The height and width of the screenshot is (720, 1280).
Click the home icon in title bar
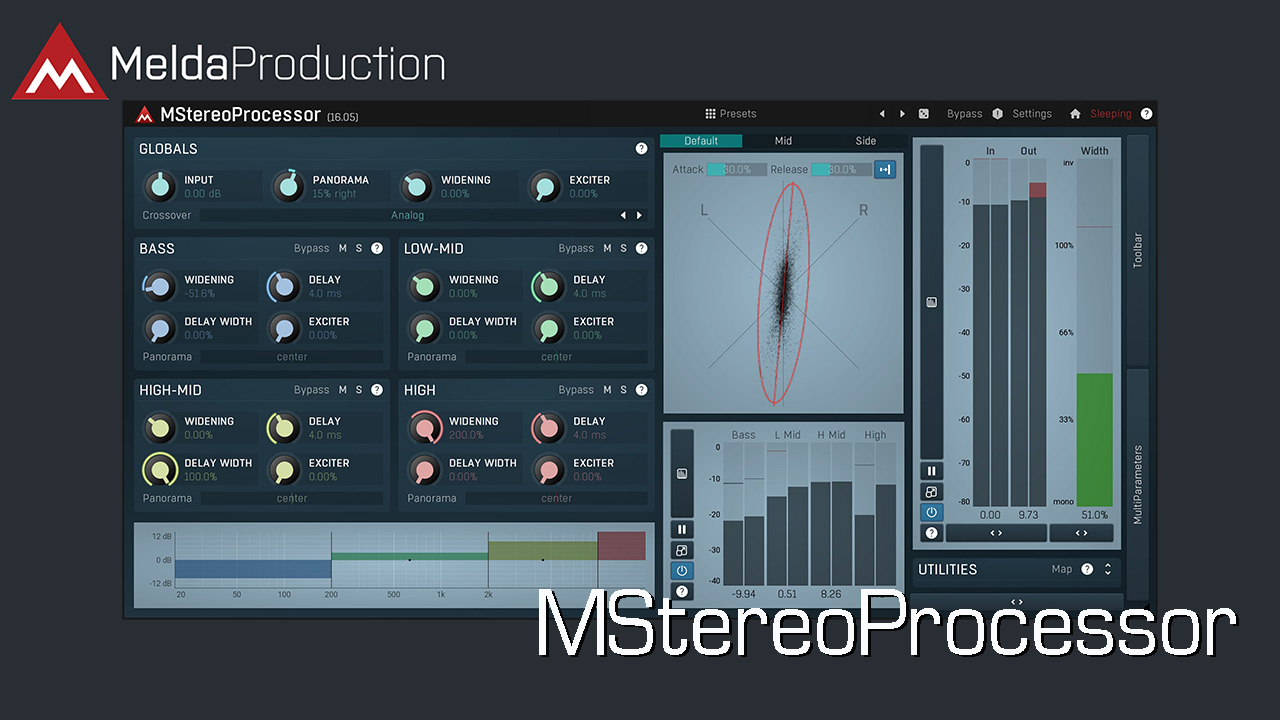1075,114
